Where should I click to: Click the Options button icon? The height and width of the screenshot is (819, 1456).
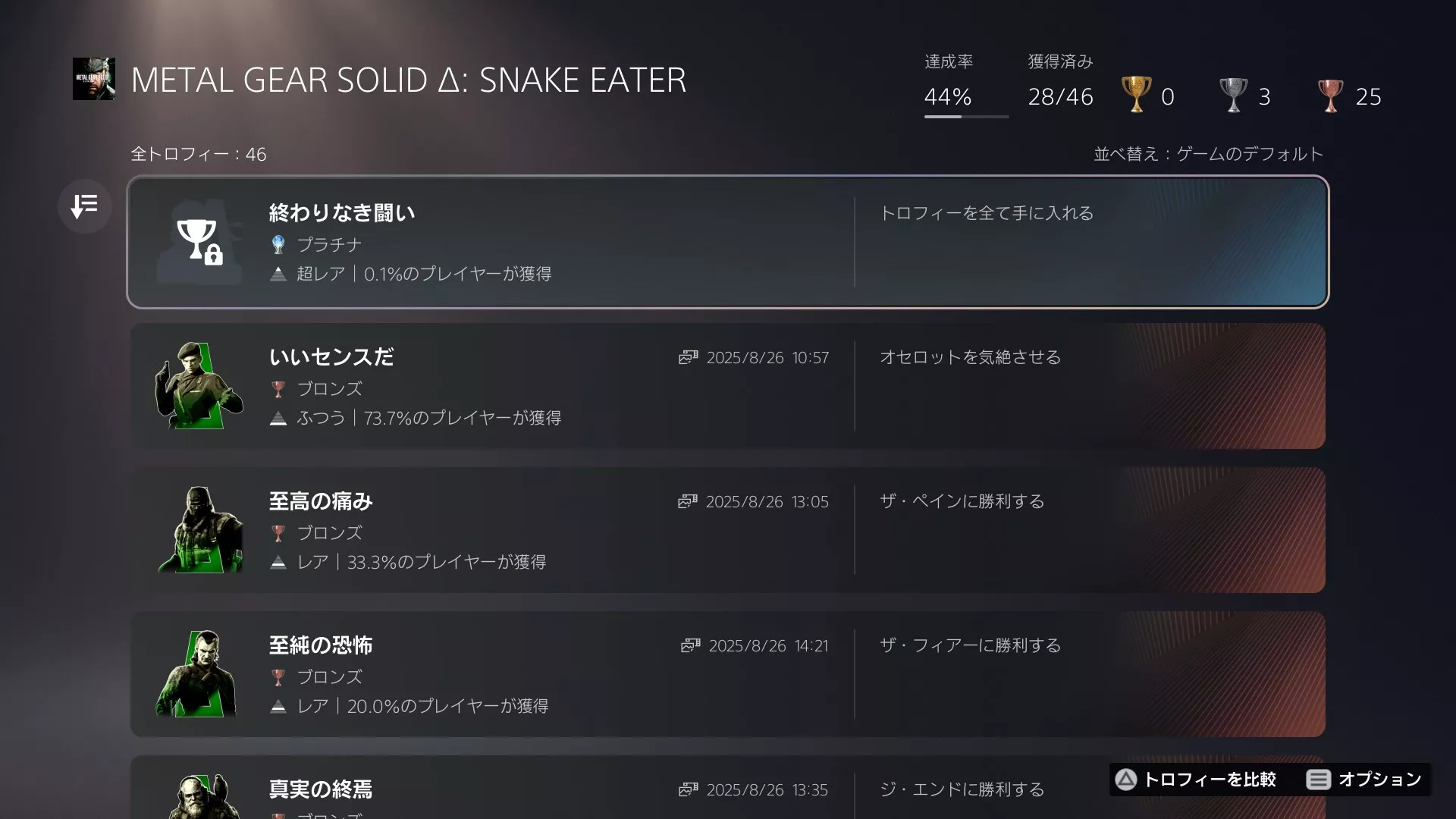[1318, 780]
